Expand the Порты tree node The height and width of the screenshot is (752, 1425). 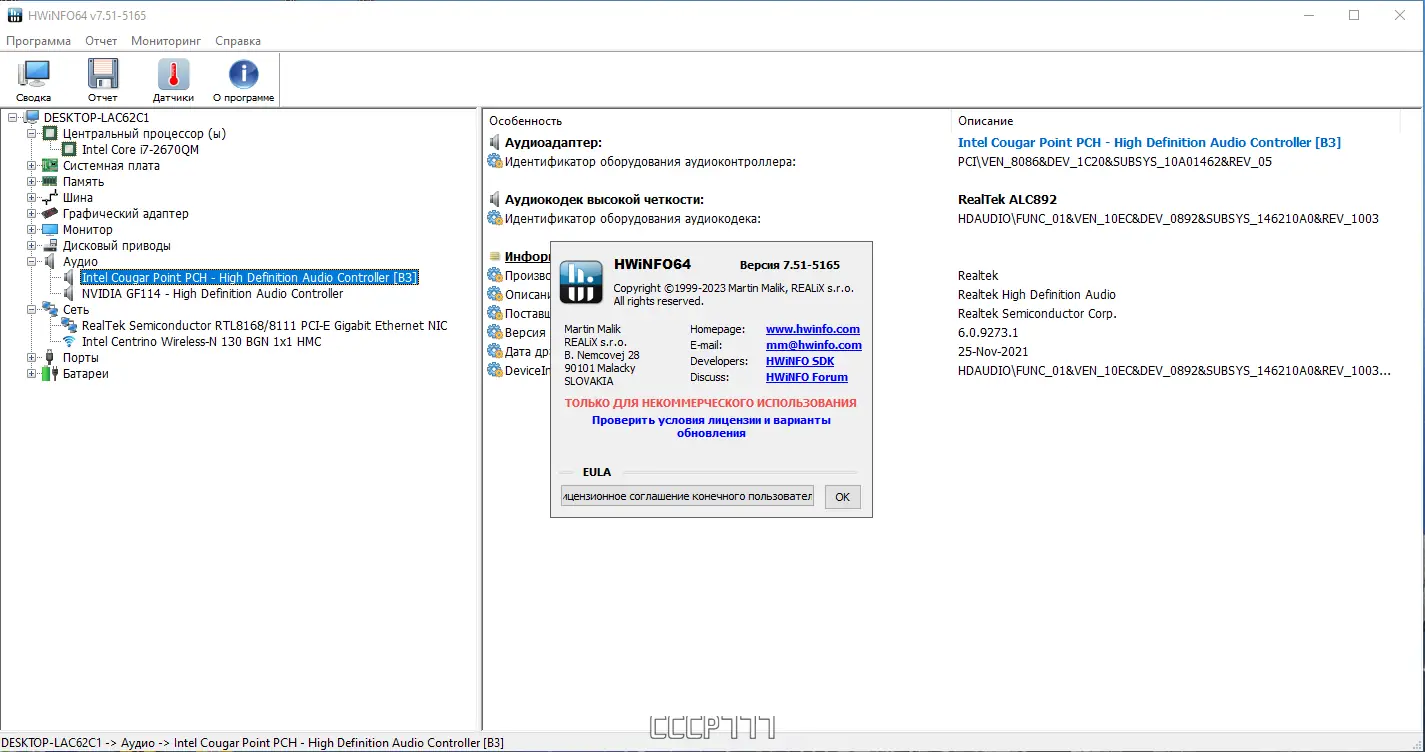[32, 358]
